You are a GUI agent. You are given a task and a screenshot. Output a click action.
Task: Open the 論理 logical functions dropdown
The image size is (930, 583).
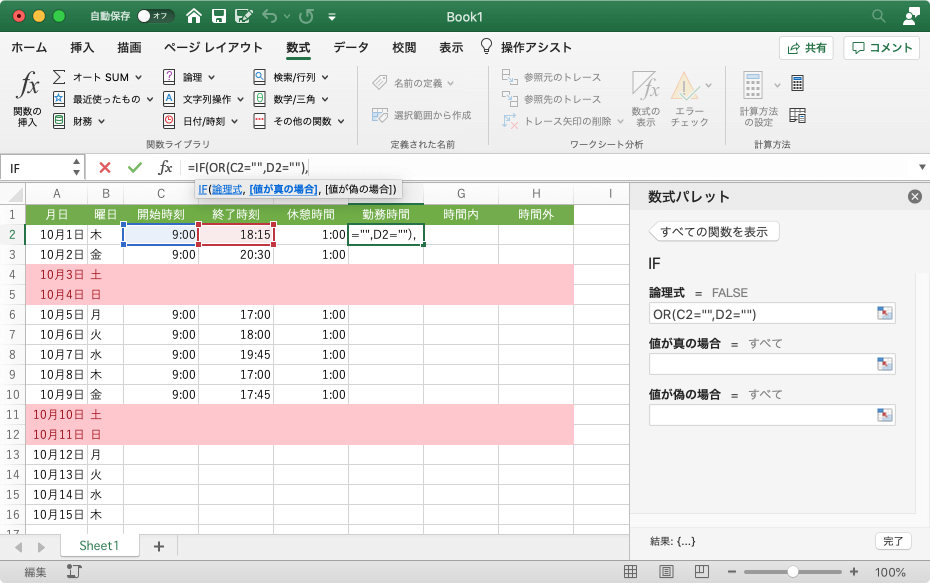pyautogui.click(x=189, y=77)
